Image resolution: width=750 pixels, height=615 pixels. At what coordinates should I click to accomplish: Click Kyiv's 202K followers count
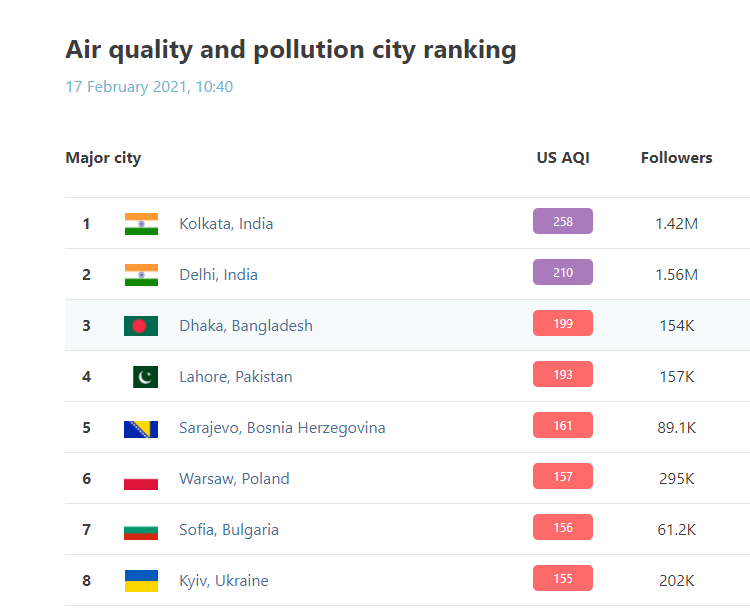click(x=677, y=581)
